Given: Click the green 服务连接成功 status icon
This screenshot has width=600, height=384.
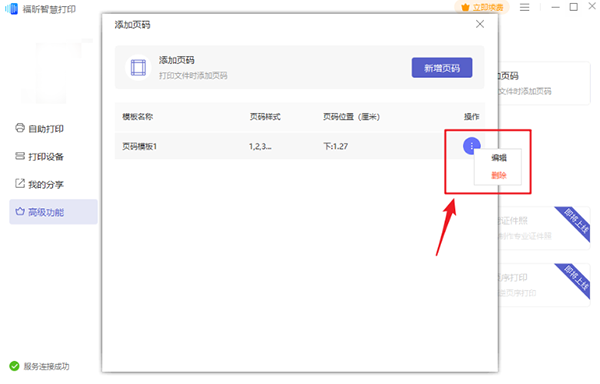Looking at the screenshot, I should (x=15, y=366).
